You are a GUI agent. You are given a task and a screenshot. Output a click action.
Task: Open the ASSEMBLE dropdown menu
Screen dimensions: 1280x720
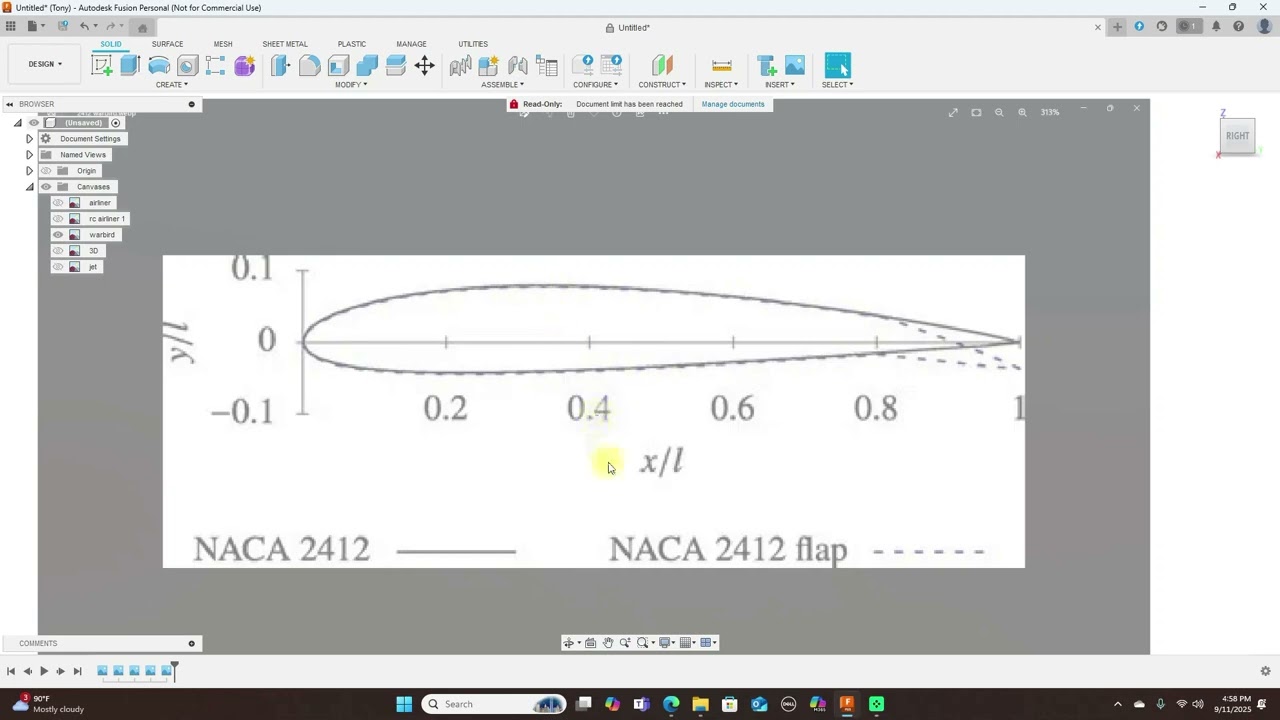click(503, 85)
